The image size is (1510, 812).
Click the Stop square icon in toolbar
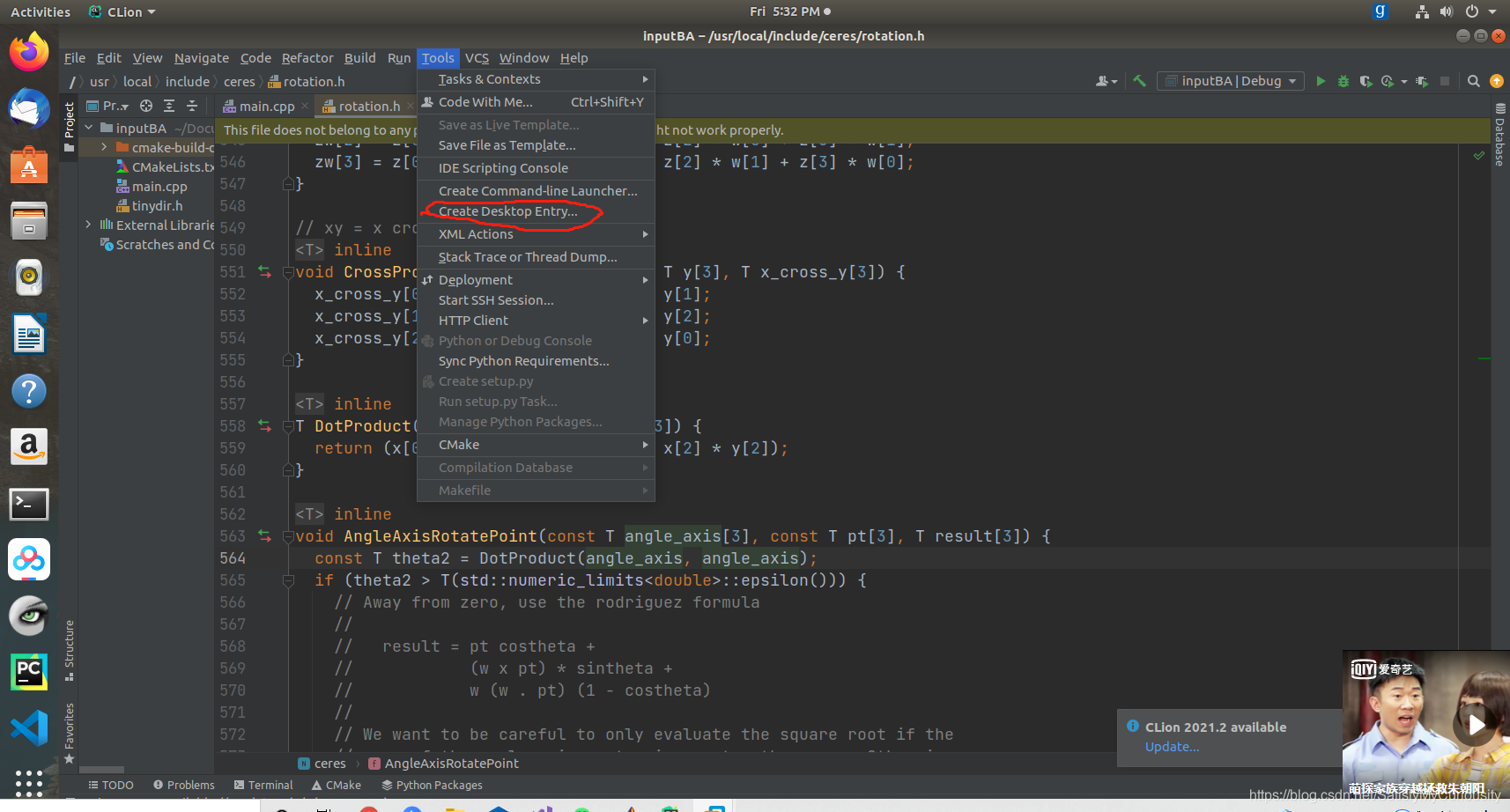1445,81
